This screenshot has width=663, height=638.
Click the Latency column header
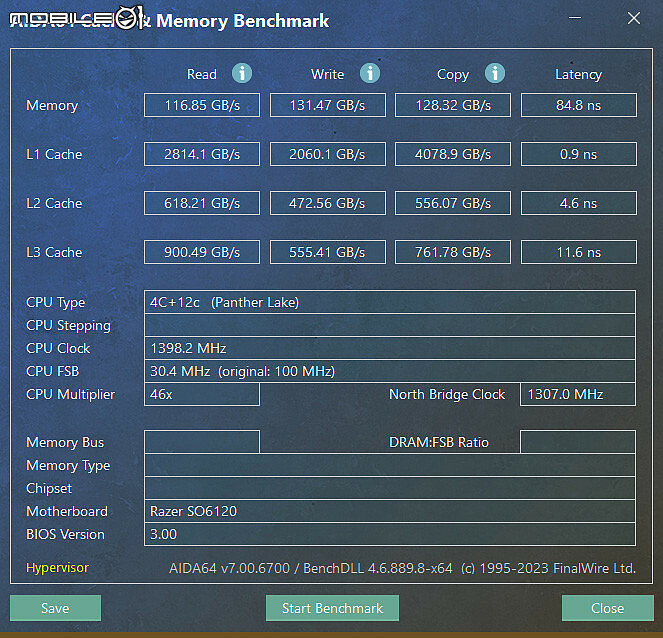[x=578, y=74]
